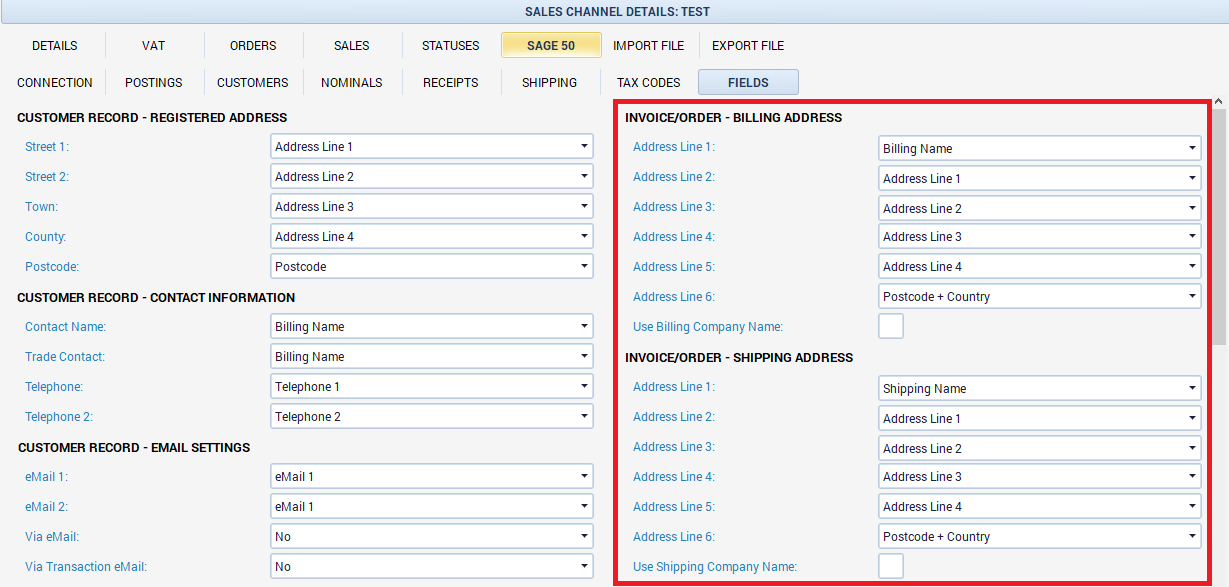Click the 'Use Shipping Company Name:' label
Screen dimensions: 1229x587
tap(715, 567)
